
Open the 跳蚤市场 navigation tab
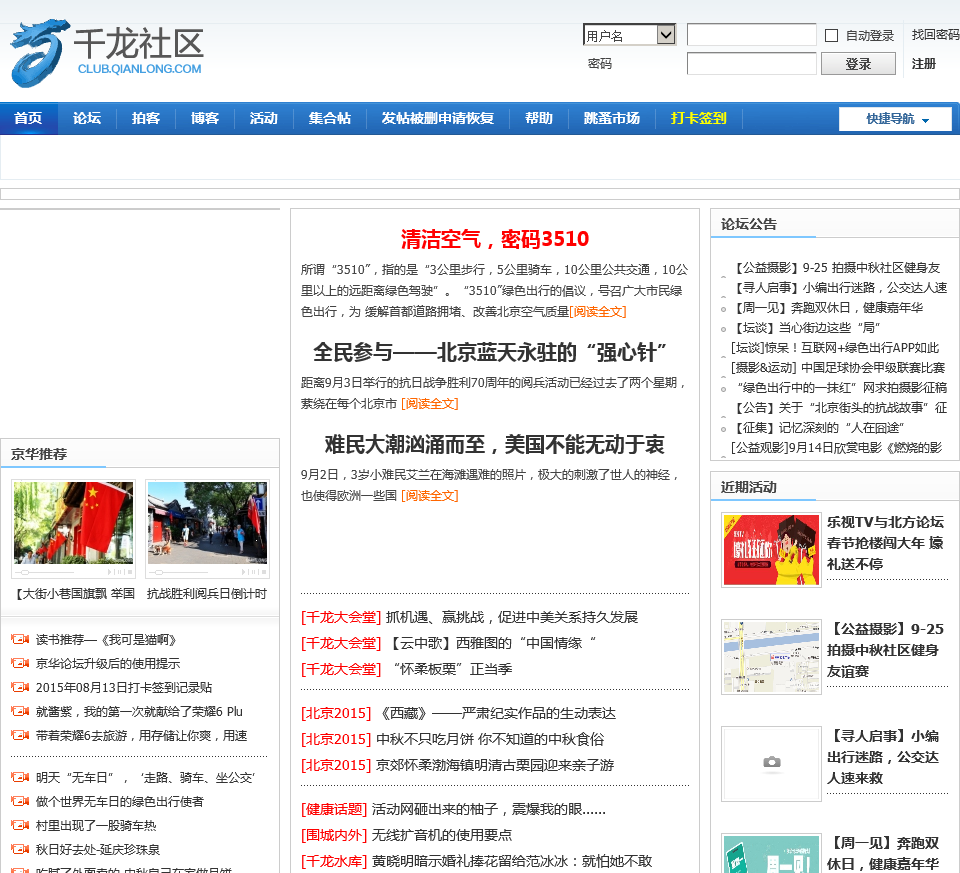pyautogui.click(x=612, y=118)
